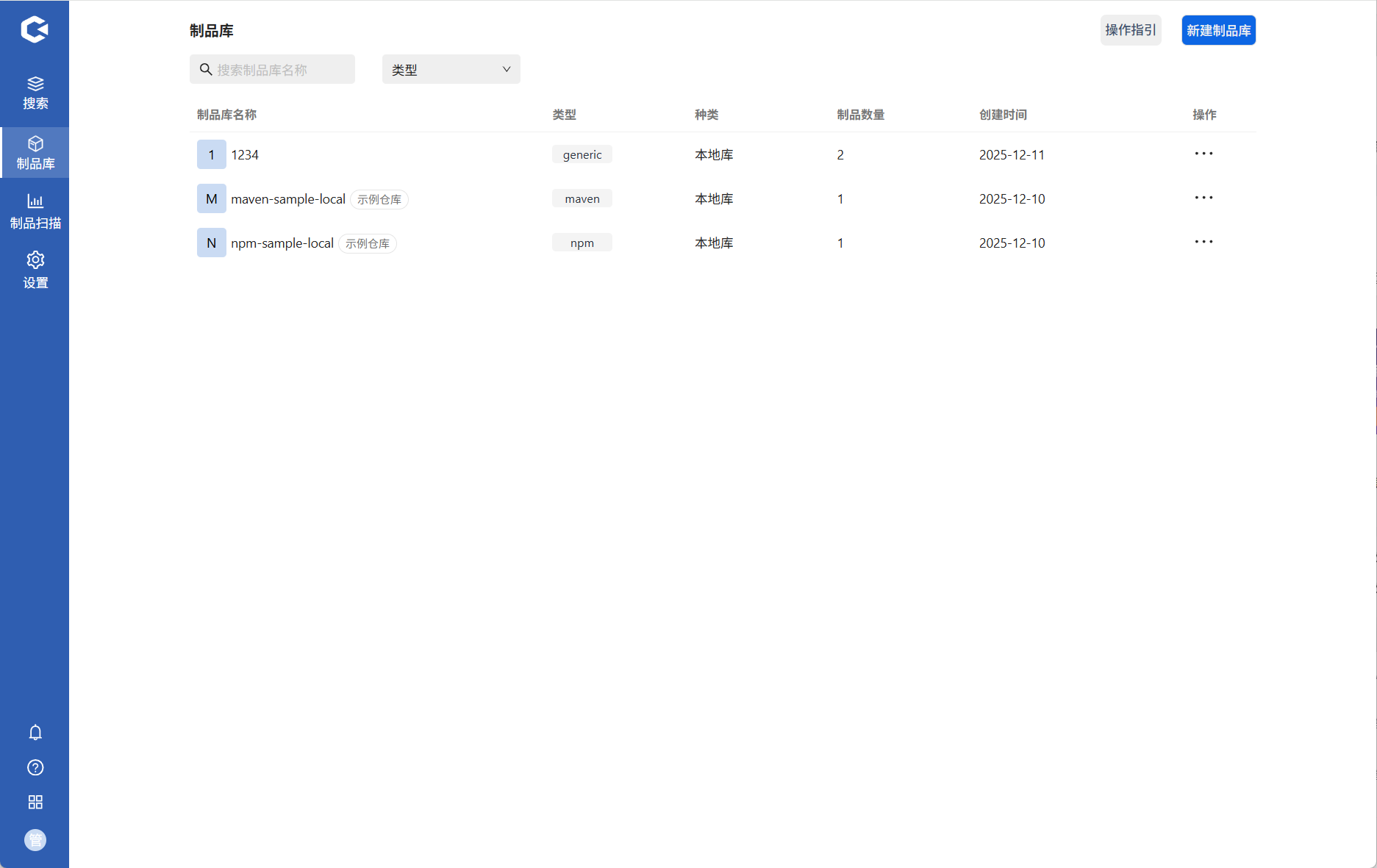Select the 制品库 sidebar item
1377x868 pixels.
[35, 153]
